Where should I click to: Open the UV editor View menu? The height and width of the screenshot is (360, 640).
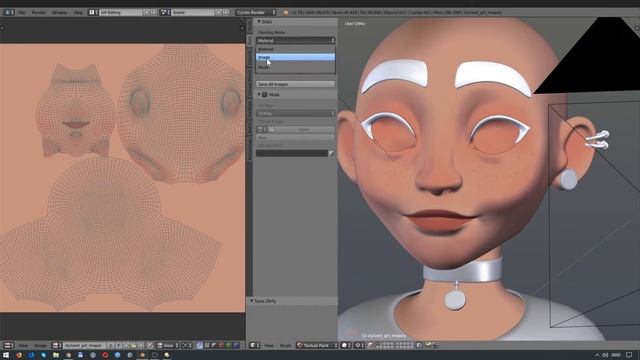[x=23, y=345]
